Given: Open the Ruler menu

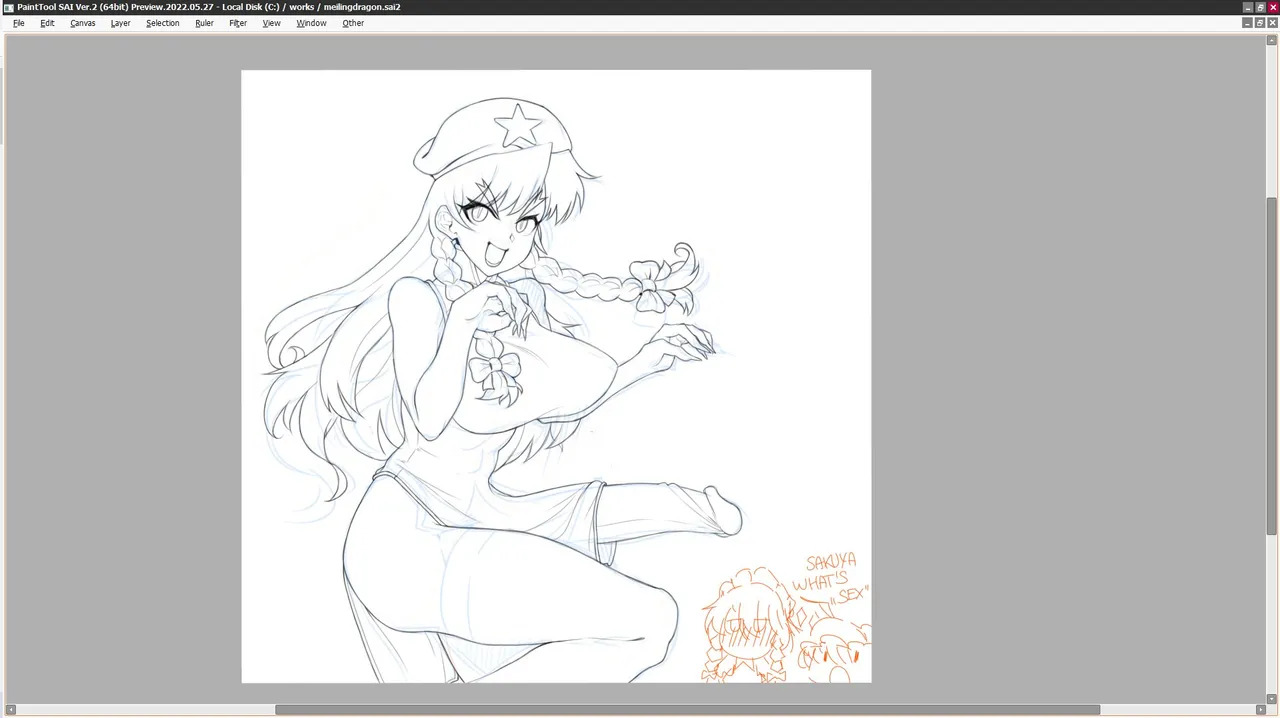Looking at the screenshot, I should pos(204,23).
